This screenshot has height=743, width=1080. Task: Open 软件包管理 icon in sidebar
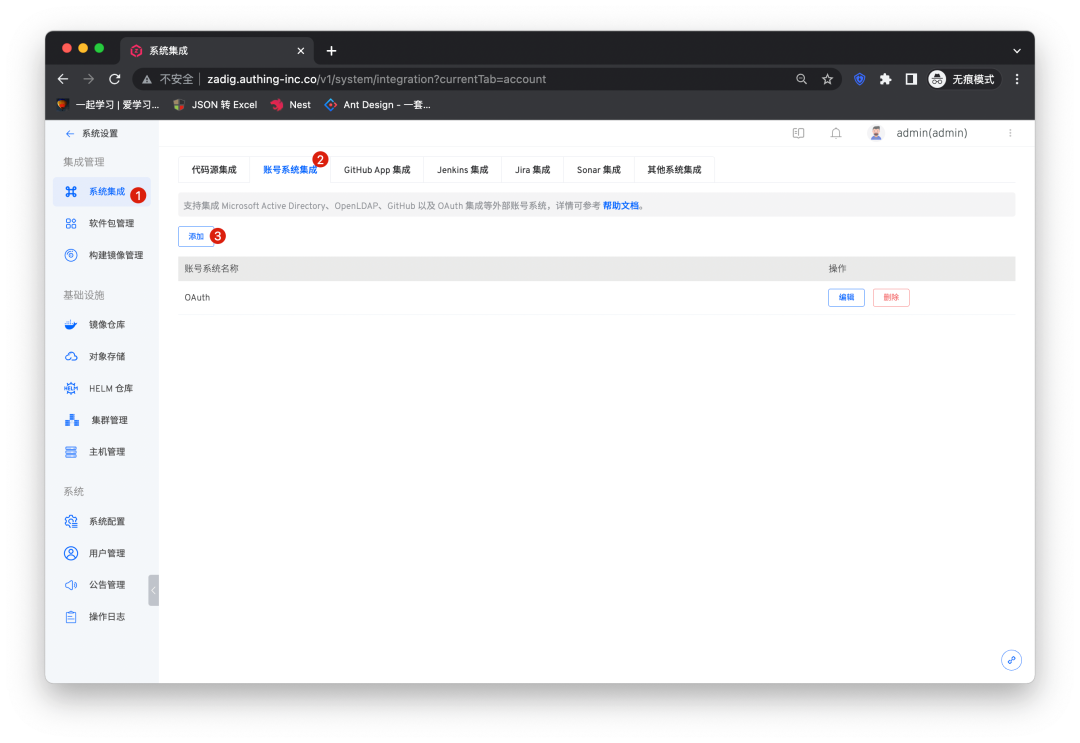[x=71, y=223]
